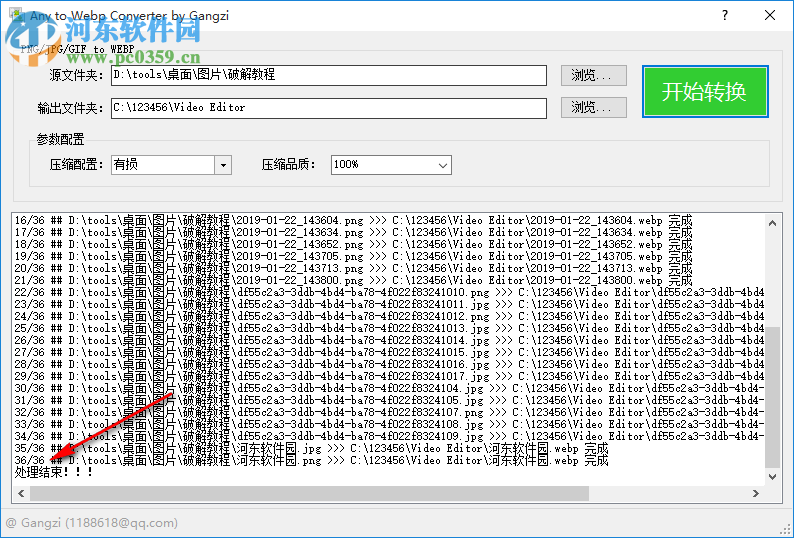The height and width of the screenshot is (538, 794).
Task: Click the horizontal scroll left arrow
Action: click(21, 493)
